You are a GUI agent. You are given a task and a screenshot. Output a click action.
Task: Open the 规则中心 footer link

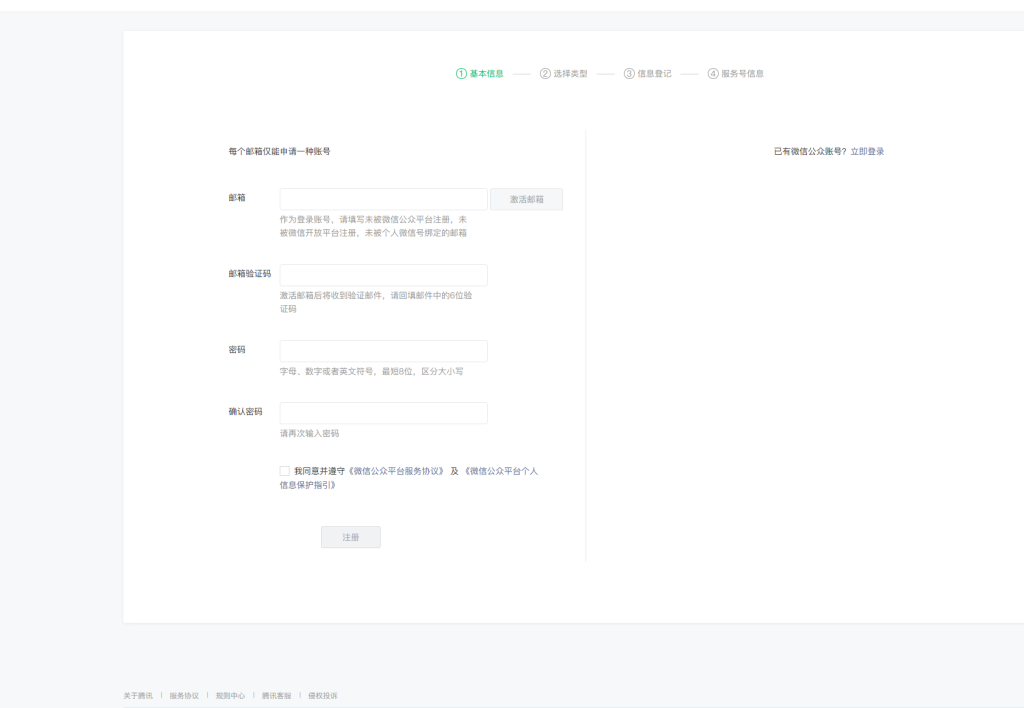[x=231, y=696]
